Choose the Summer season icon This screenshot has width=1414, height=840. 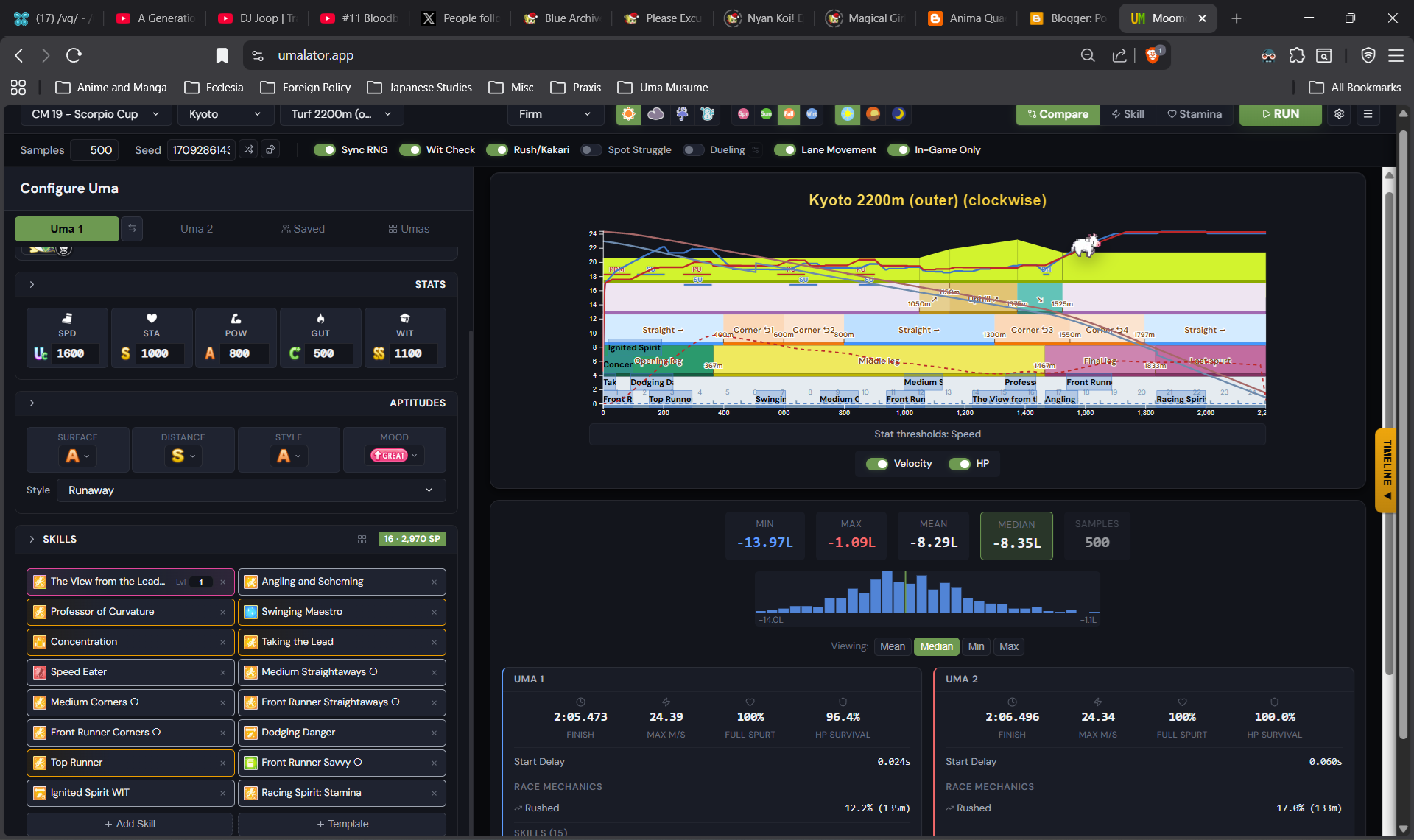(x=766, y=114)
